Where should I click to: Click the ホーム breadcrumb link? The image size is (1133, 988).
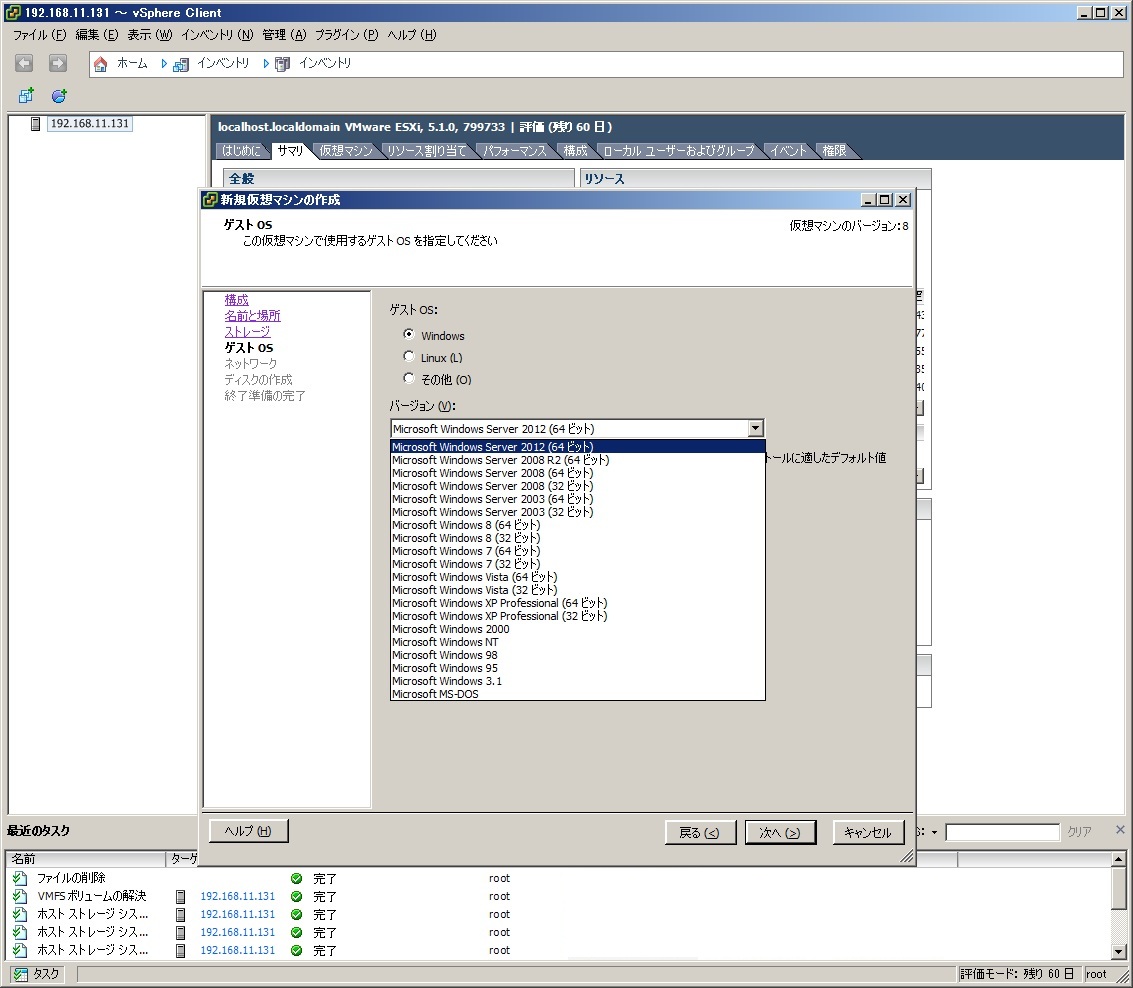coord(132,64)
